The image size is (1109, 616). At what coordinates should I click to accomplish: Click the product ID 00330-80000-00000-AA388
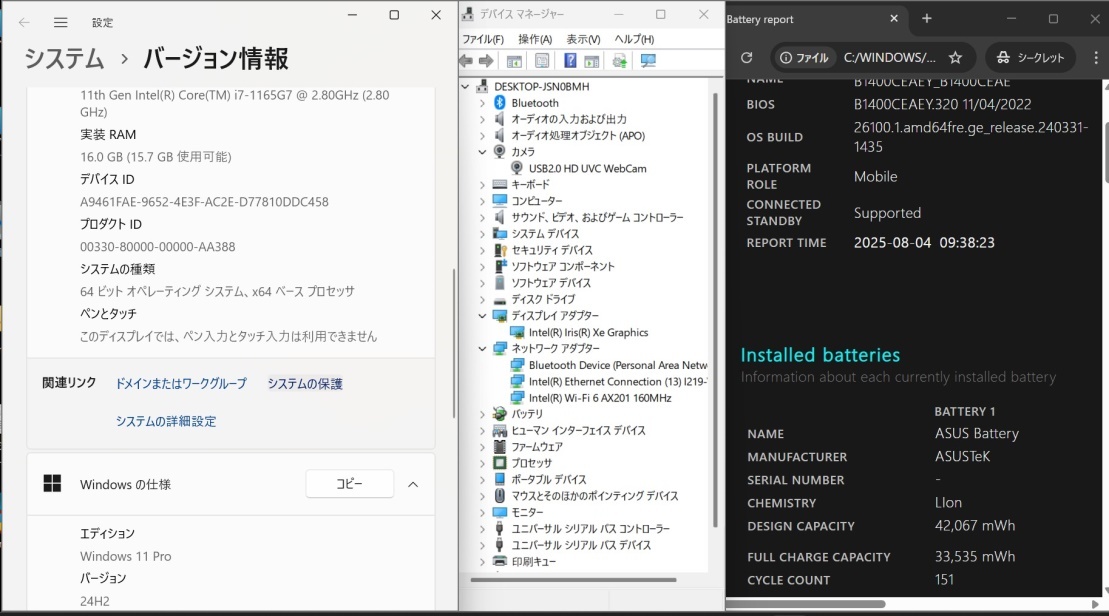pyautogui.click(x=158, y=247)
